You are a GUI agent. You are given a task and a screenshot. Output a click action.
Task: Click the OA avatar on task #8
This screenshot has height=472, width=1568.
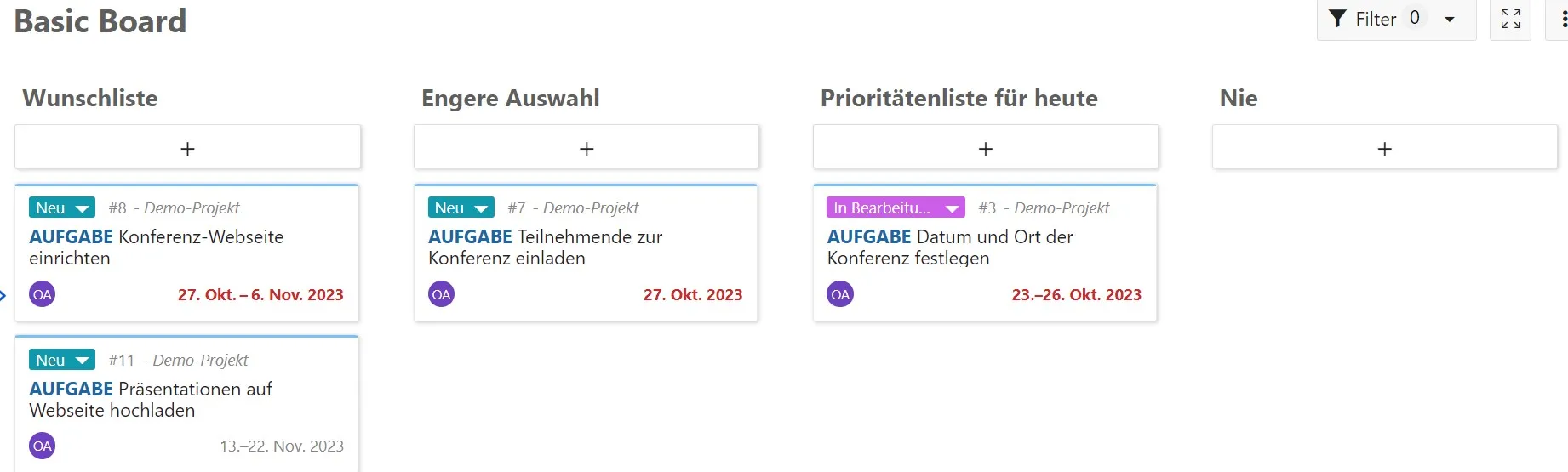(43, 294)
